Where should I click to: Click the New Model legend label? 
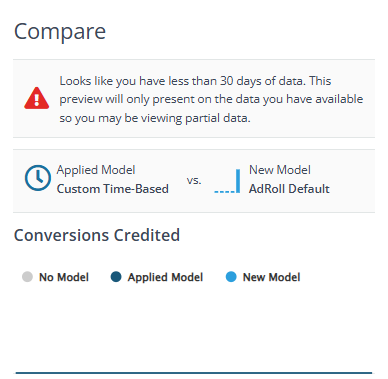tap(271, 277)
